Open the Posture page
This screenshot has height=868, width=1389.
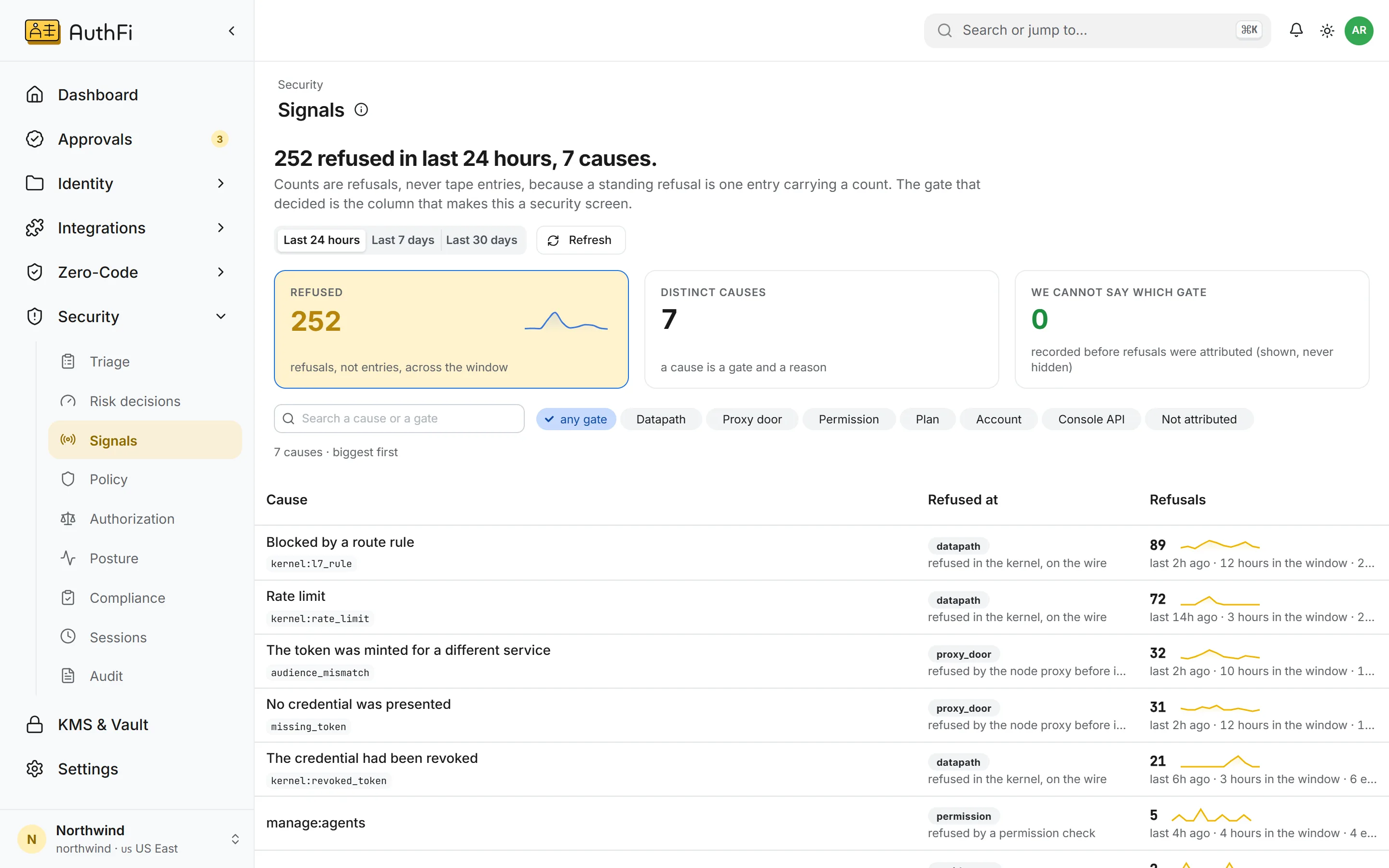click(x=145, y=558)
